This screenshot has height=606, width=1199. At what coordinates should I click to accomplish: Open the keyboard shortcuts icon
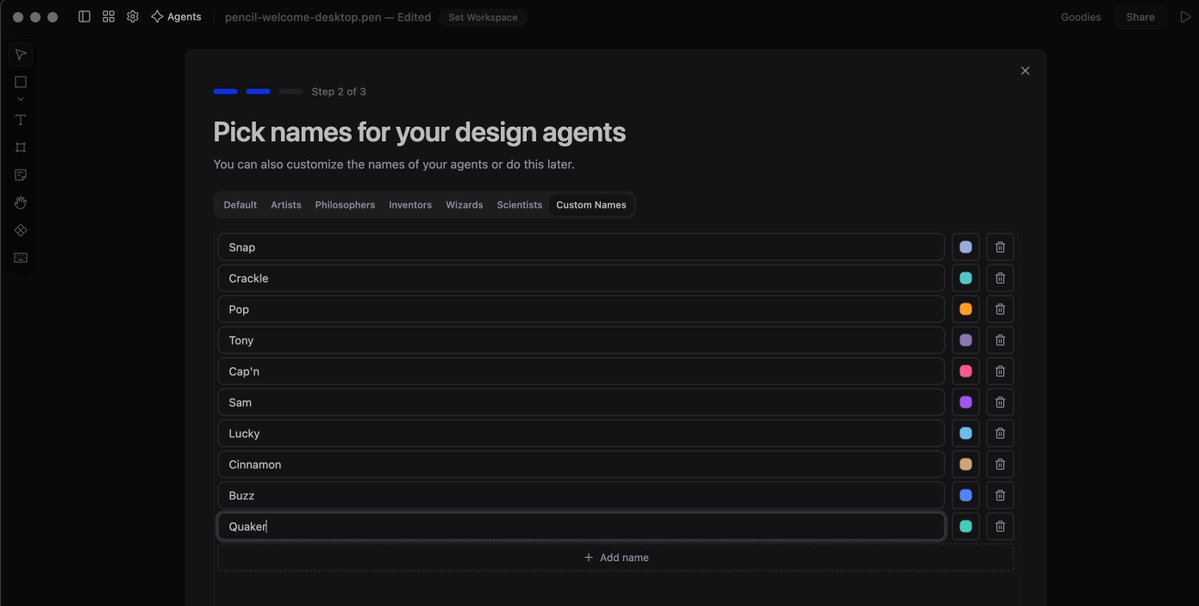click(x=21, y=258)
